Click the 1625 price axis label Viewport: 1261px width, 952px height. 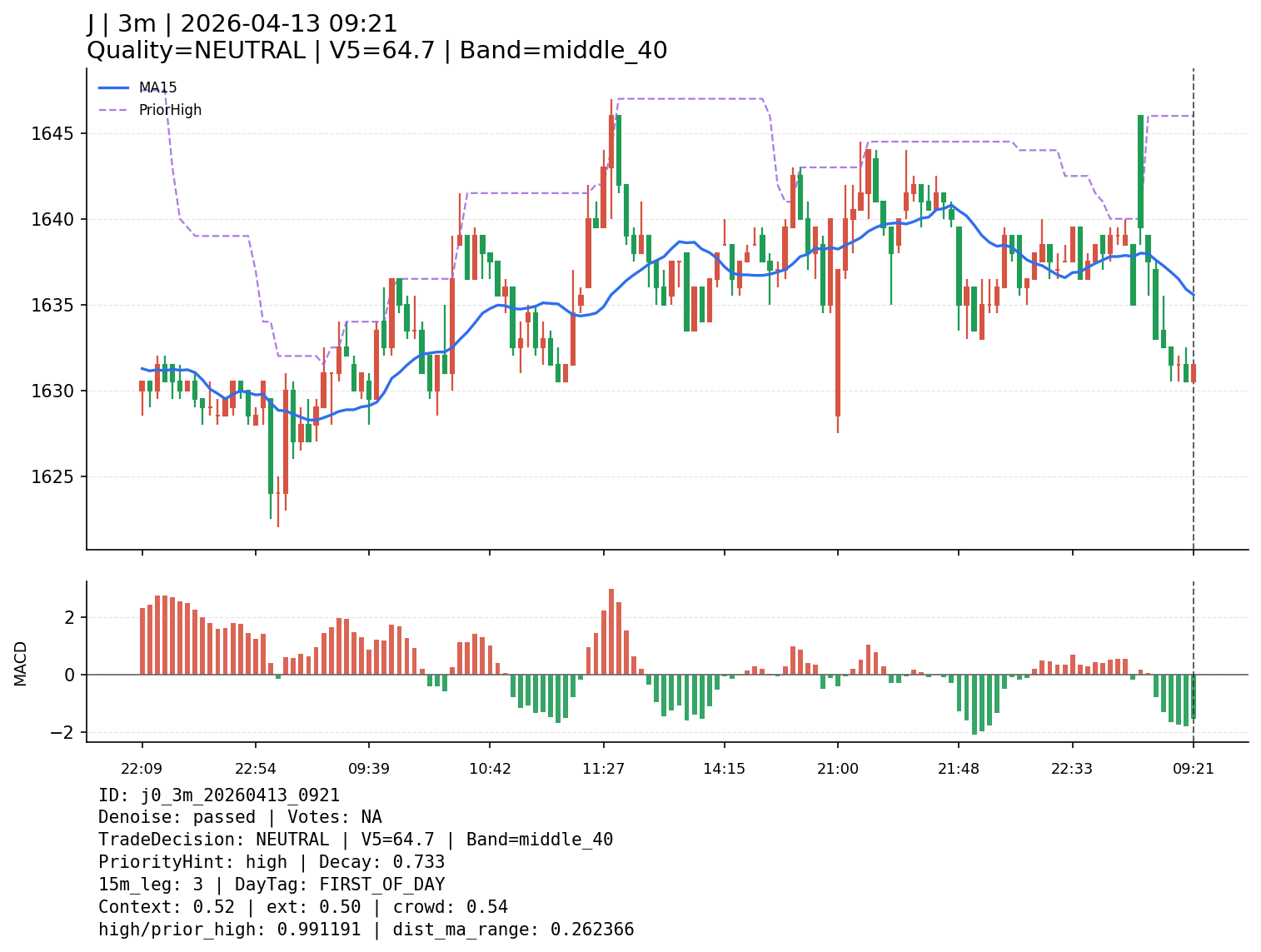click(x=53, y=477)
